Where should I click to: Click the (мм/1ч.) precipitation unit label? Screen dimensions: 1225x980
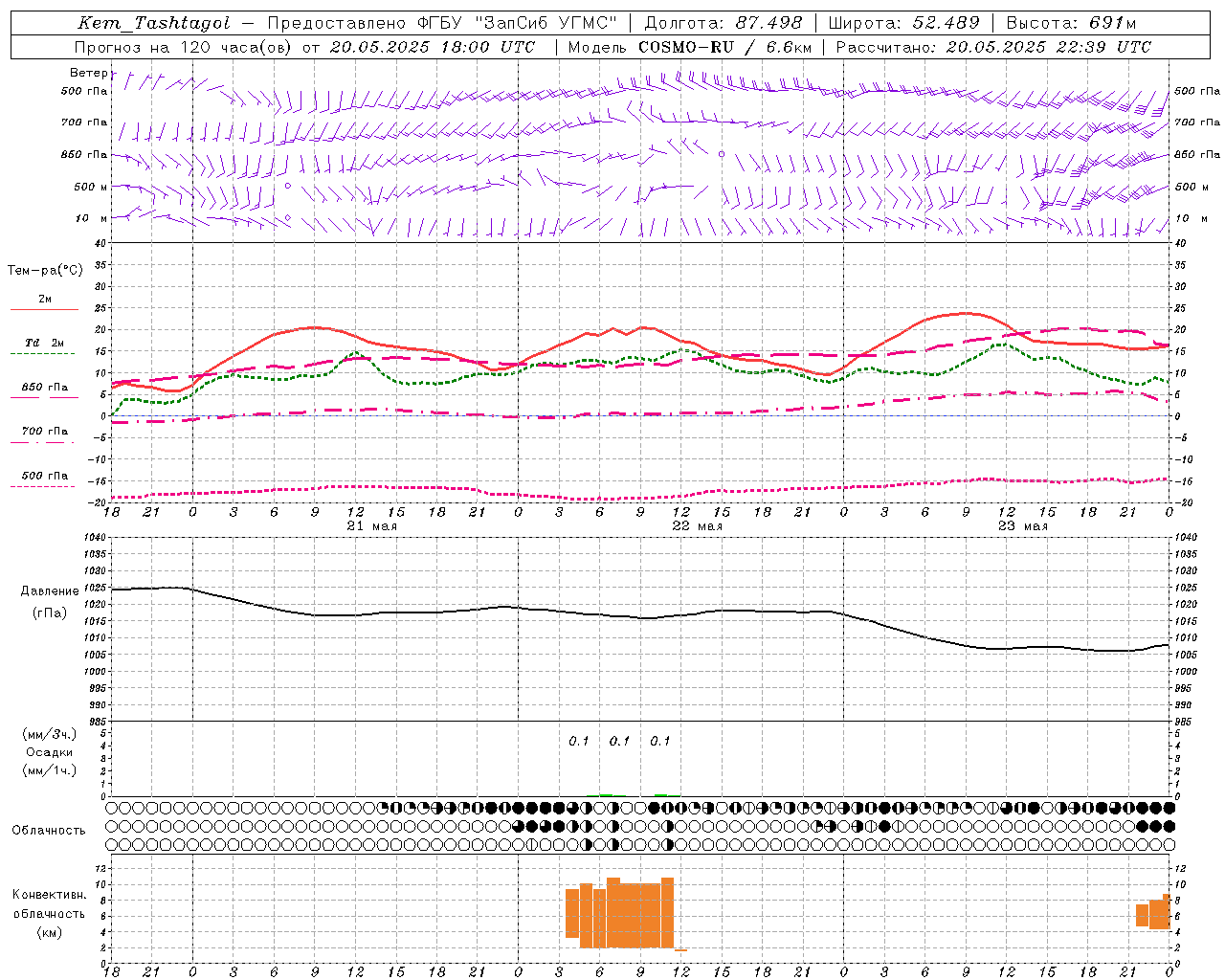coord(49,770)
